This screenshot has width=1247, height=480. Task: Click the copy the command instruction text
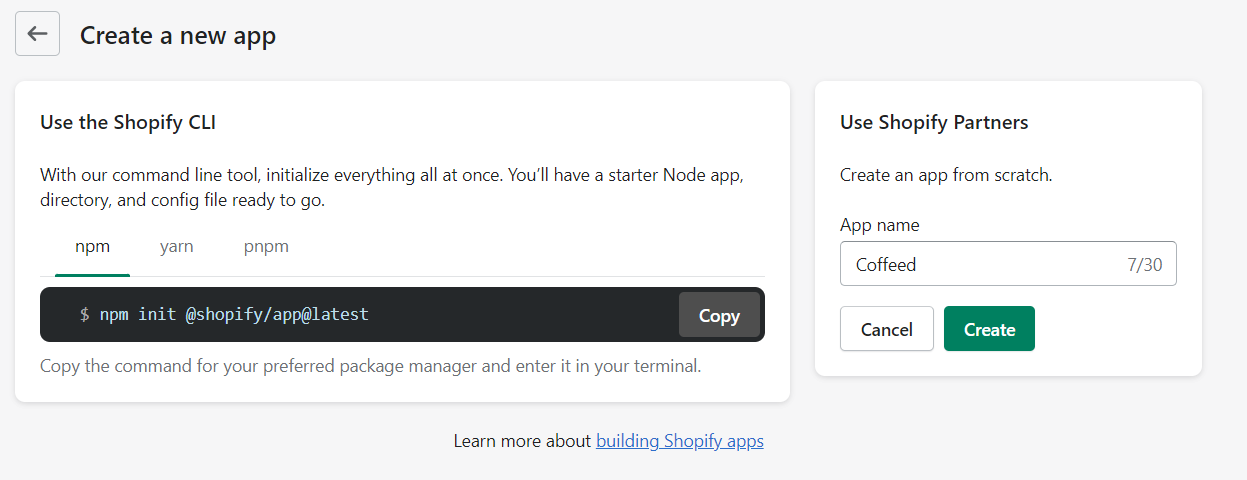click(371, 366)
